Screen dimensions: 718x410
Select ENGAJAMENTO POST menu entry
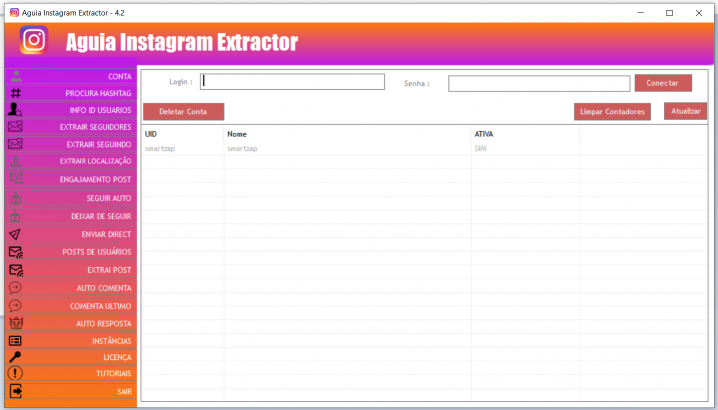point(71,180)
